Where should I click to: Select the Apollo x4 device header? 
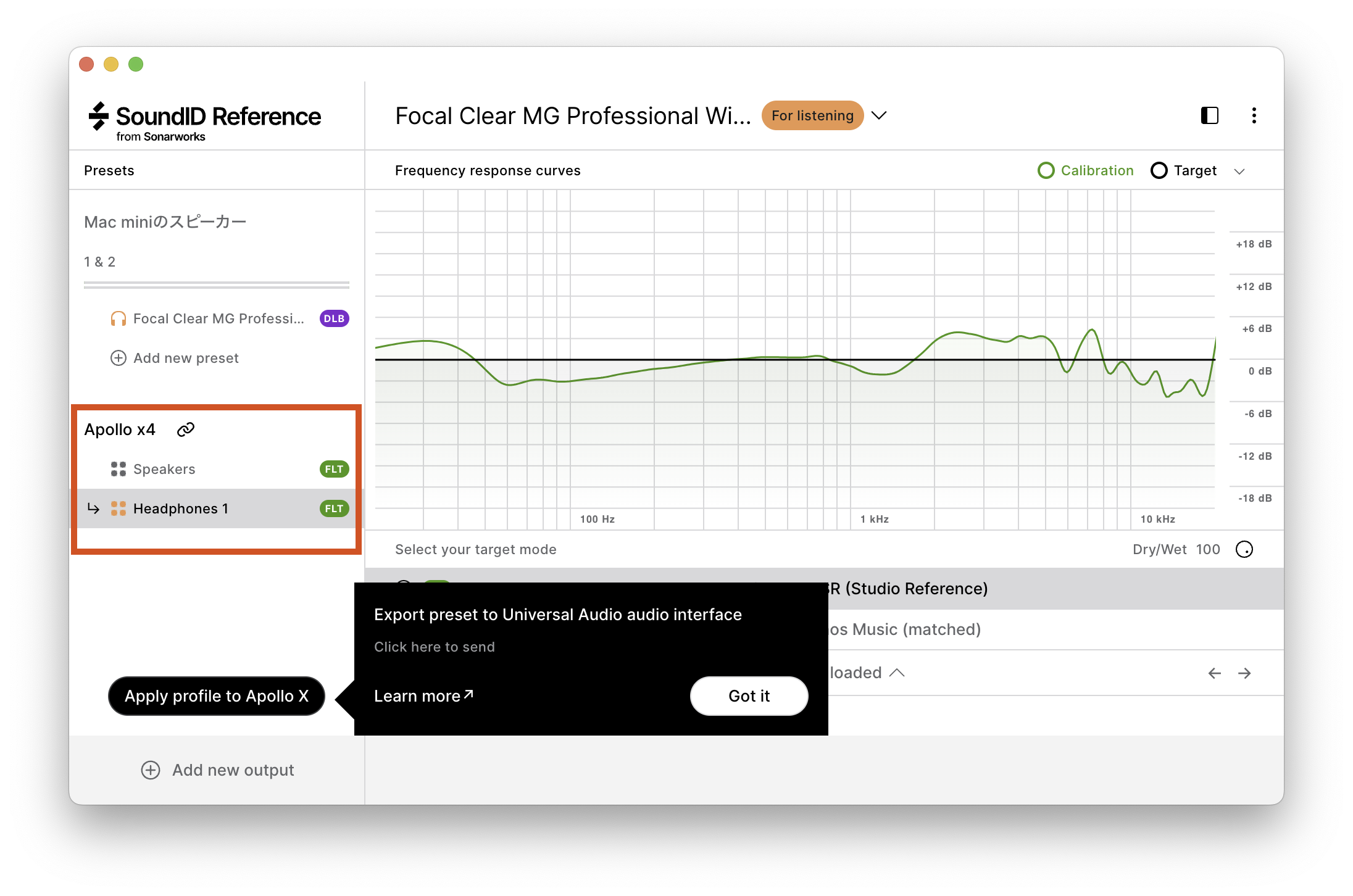coord(120,429)
